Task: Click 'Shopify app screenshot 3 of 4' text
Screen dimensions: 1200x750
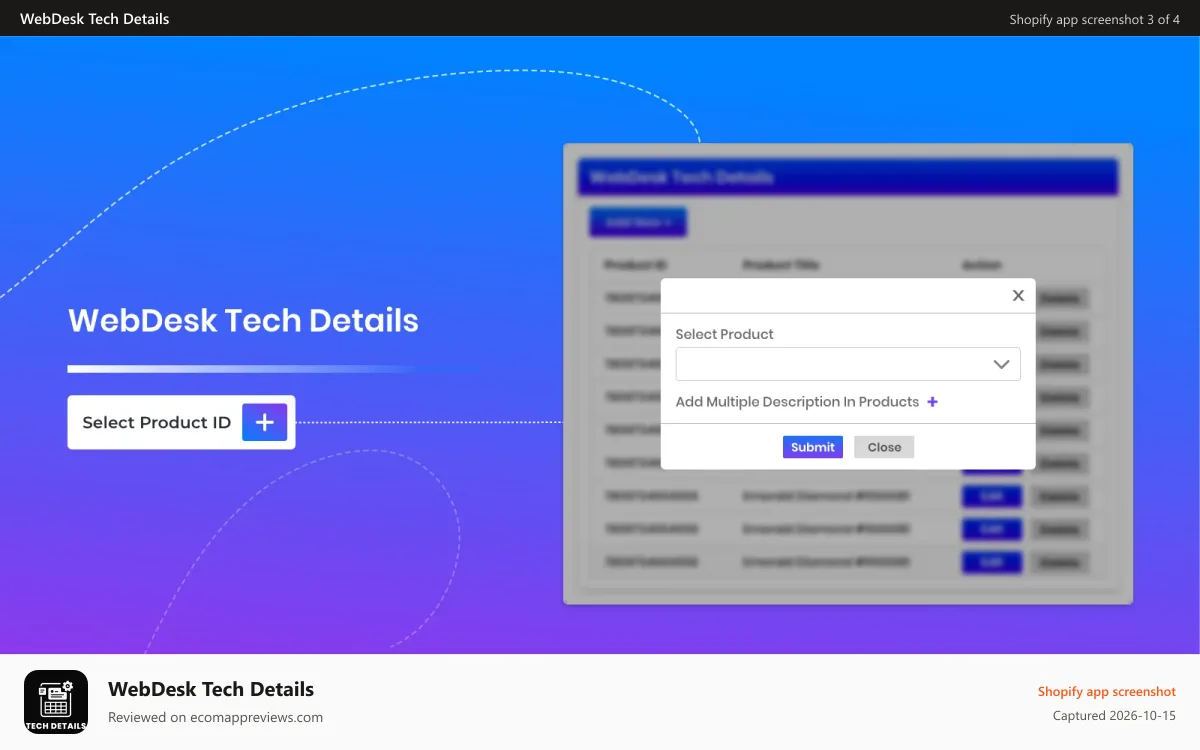Action: [1094, 19]
